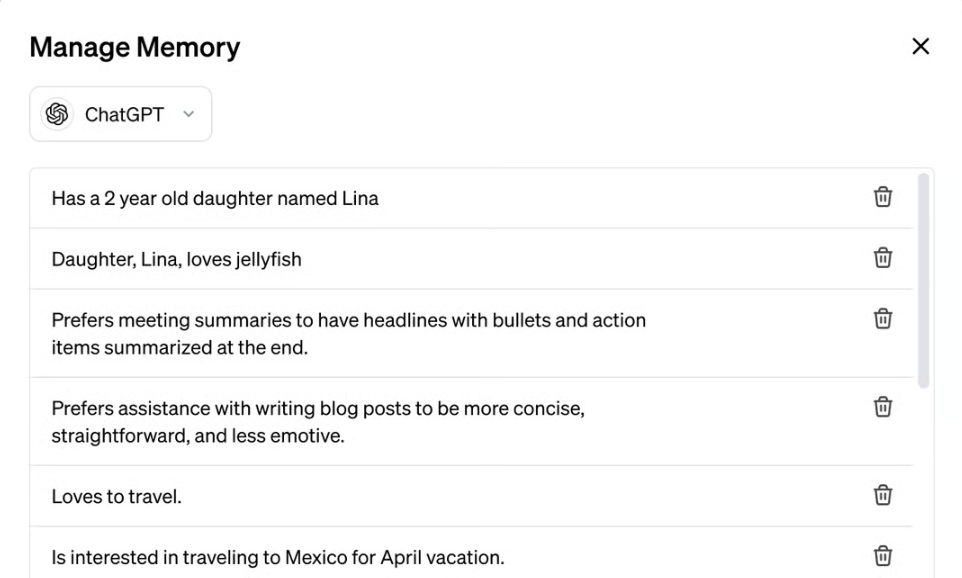Click the 'ChatGPT' label in the selector
Image resolution: width=962 pixels, height=578 pixels.
[125, 115]
